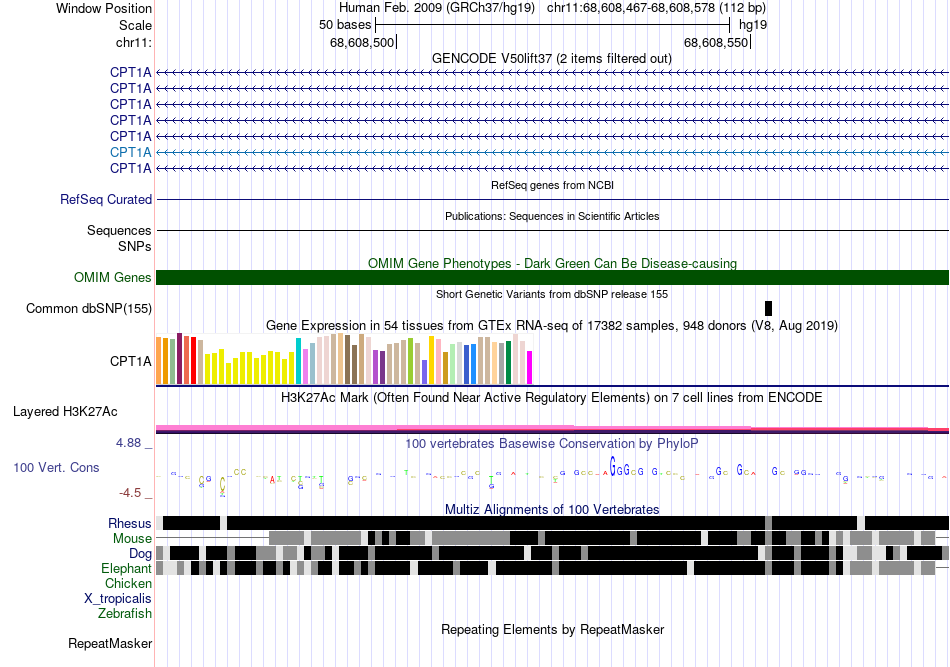Click the cyan bar in GTEx expression chart

pos(298,361)
